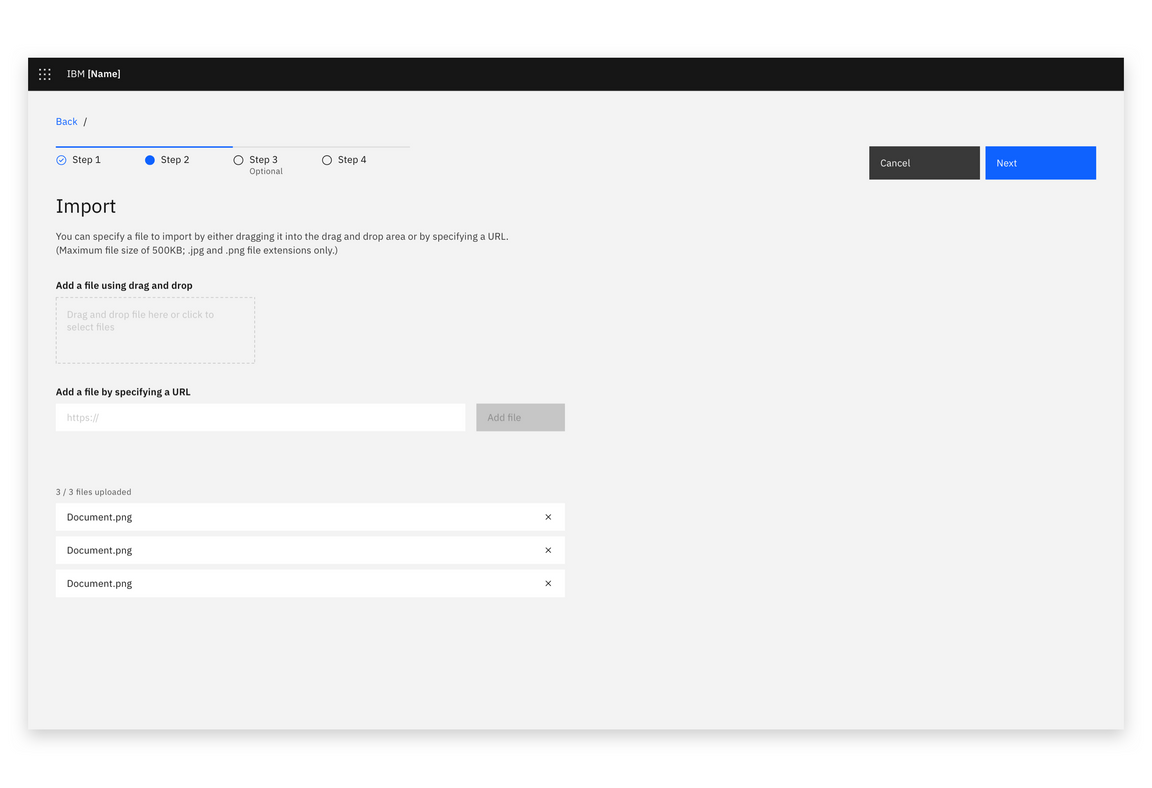Select the Step 3 optional radio indicator
This screenshot has width=1152, height=788.
click(x=238, y=159)
